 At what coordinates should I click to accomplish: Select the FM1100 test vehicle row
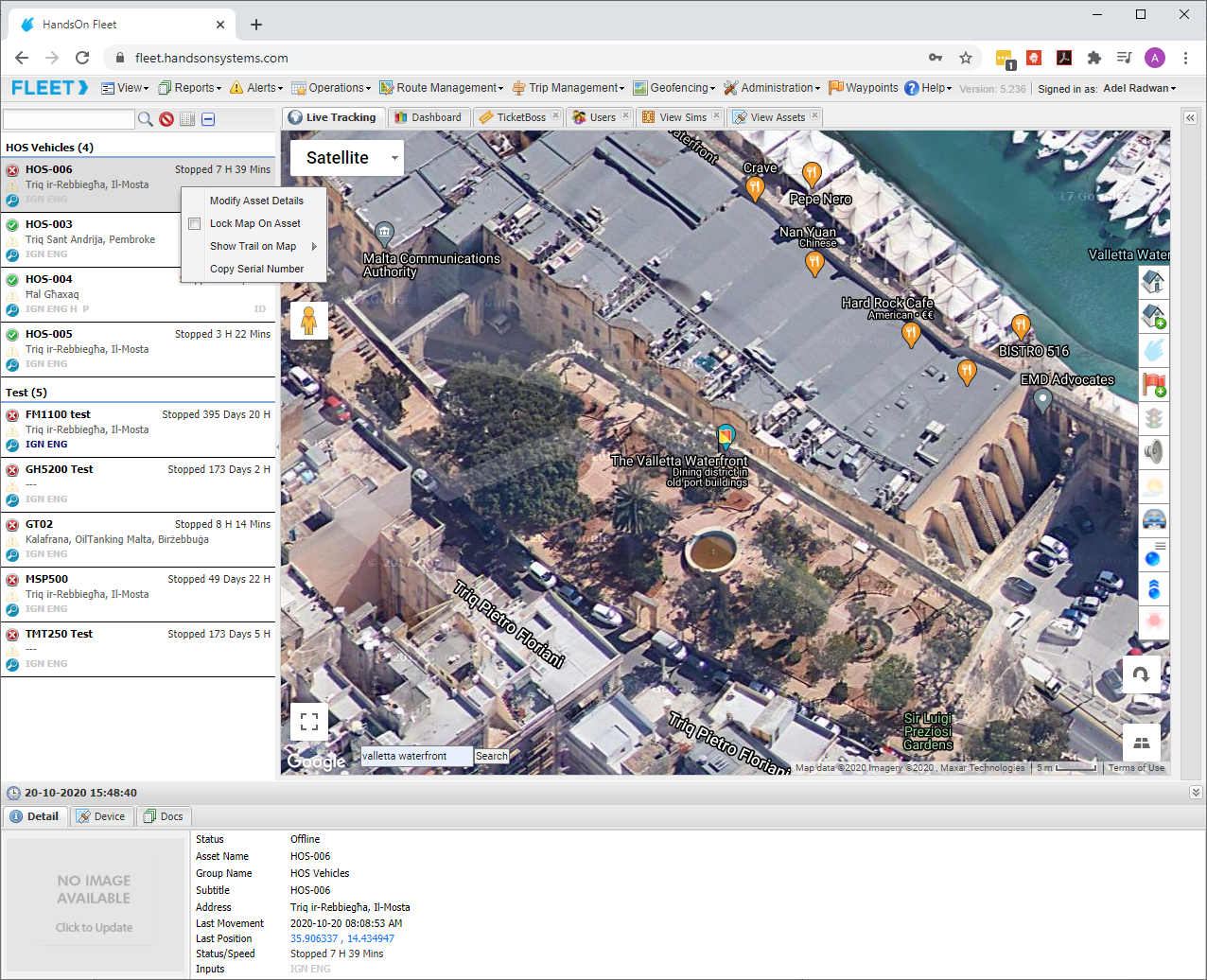point(138,429)
